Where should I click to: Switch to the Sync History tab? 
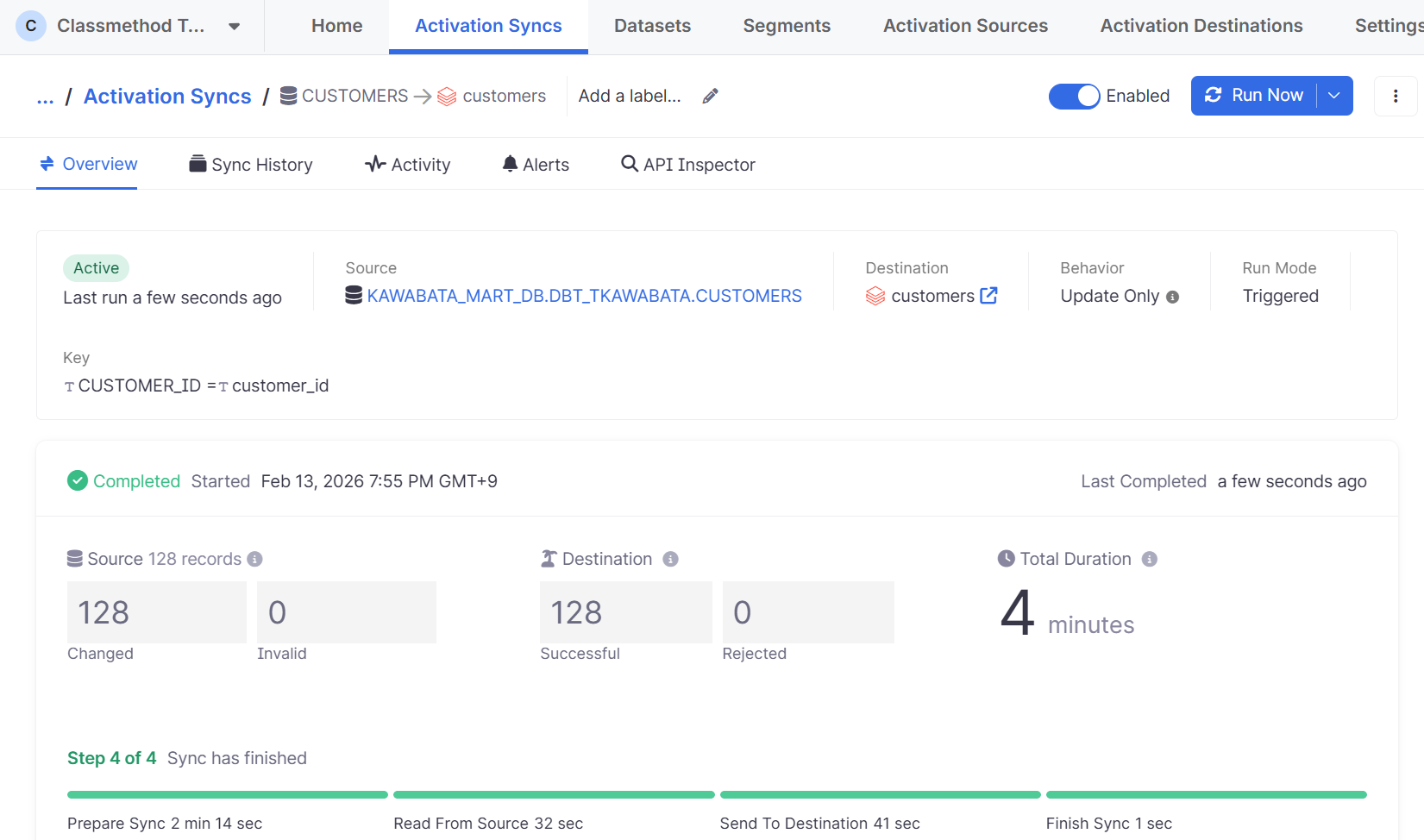point(251,165)
